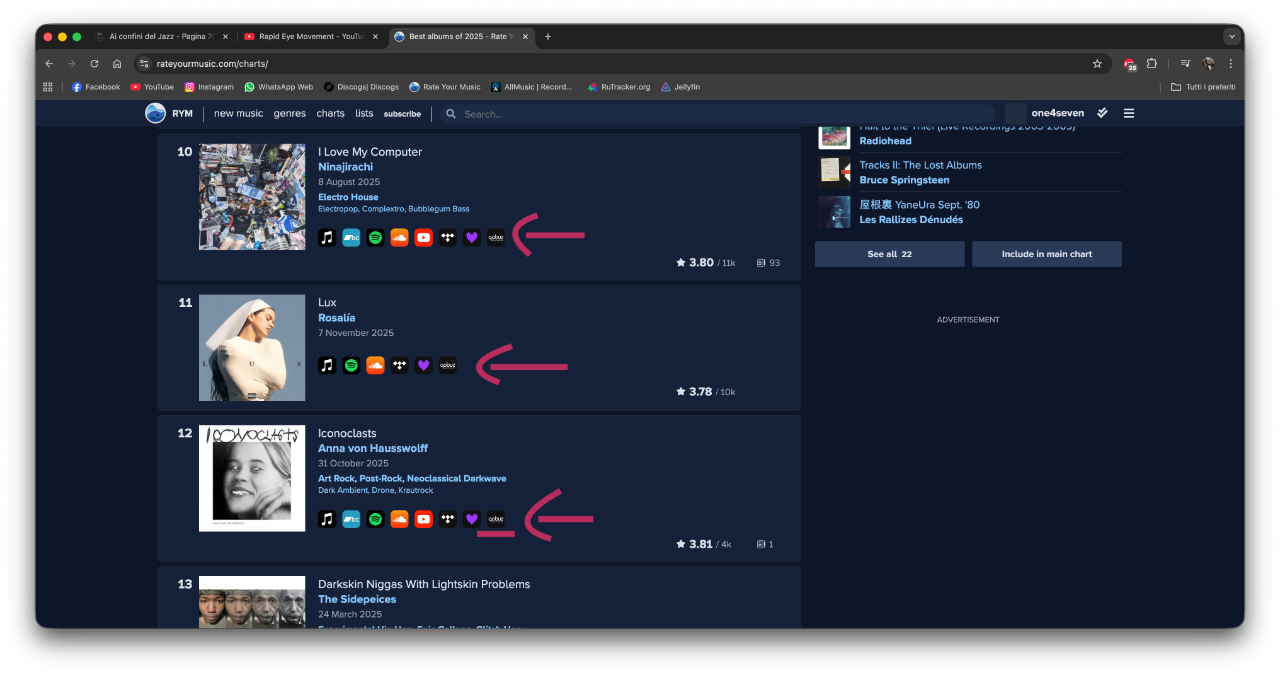1280x675 pixels.
Task: Click the RYM search field
Action: (x=720, y=114)
